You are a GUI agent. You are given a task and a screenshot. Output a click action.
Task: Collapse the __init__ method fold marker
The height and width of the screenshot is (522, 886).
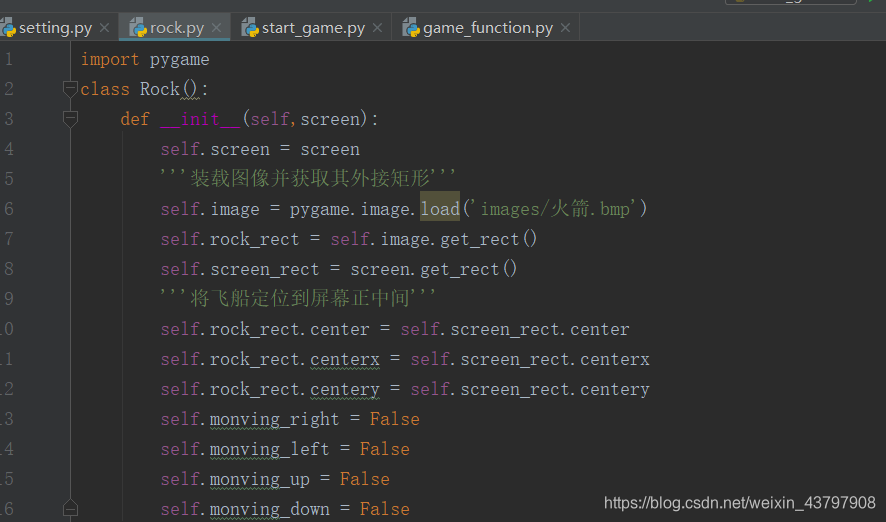70,119
